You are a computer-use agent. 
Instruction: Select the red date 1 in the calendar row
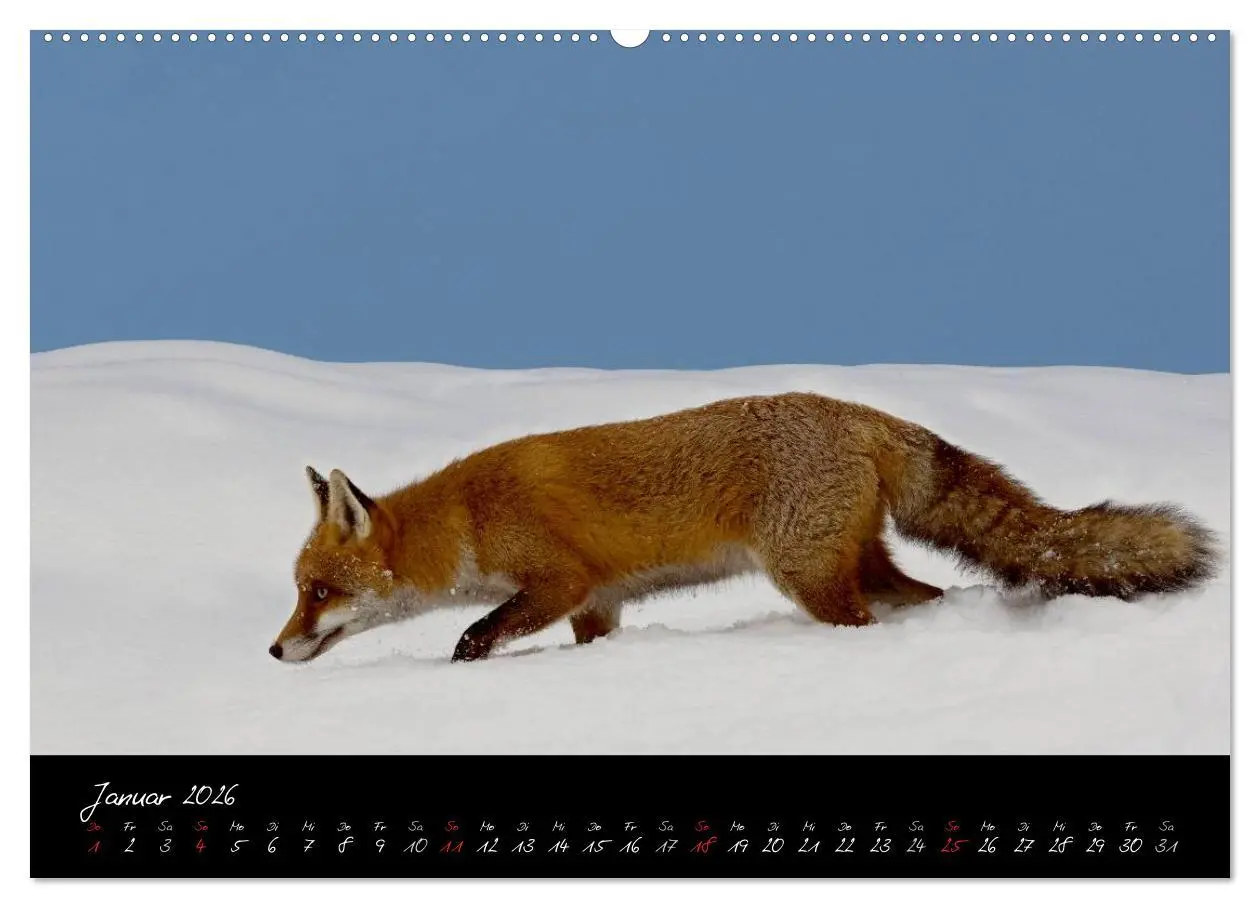pyautogui.click(x=94, y=846)
